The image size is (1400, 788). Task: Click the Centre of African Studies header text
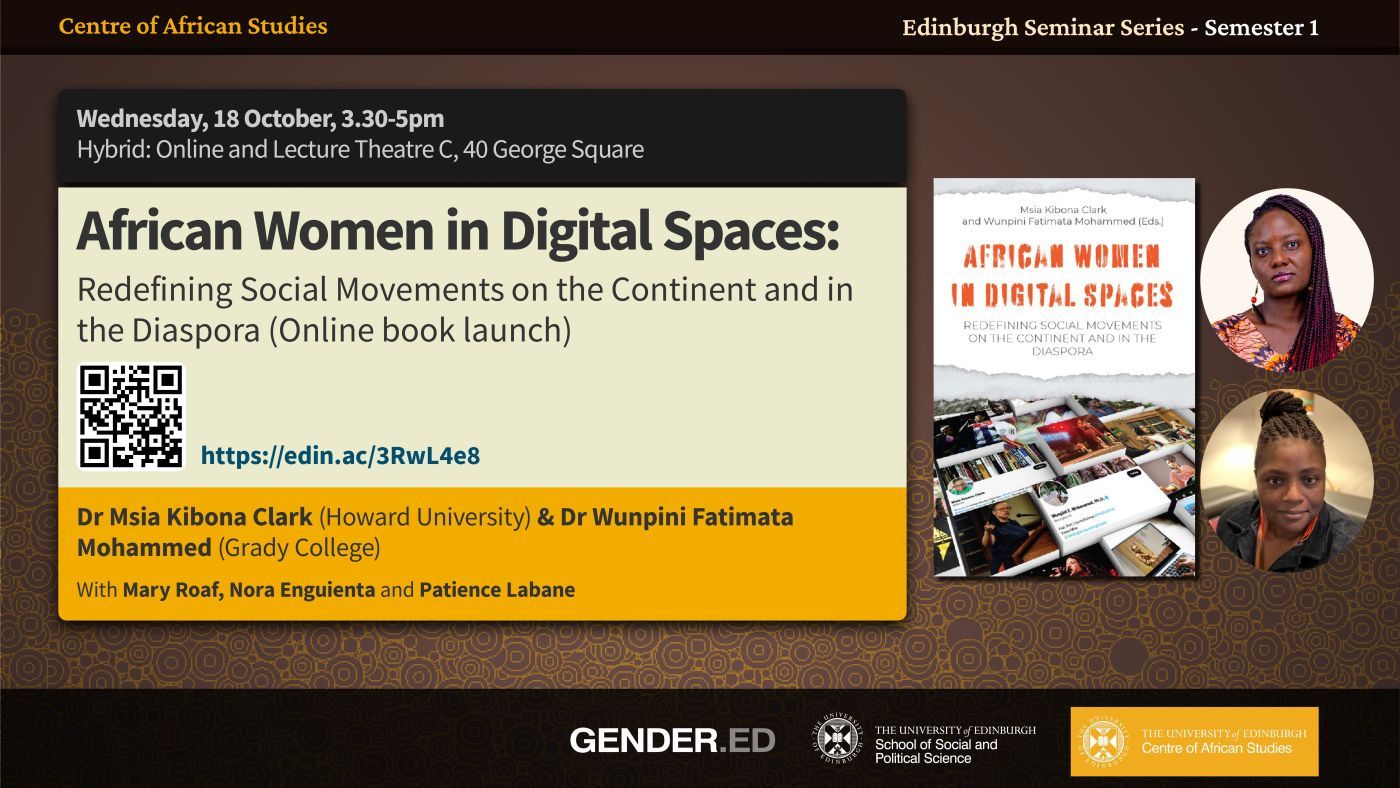tap(193, 26)
